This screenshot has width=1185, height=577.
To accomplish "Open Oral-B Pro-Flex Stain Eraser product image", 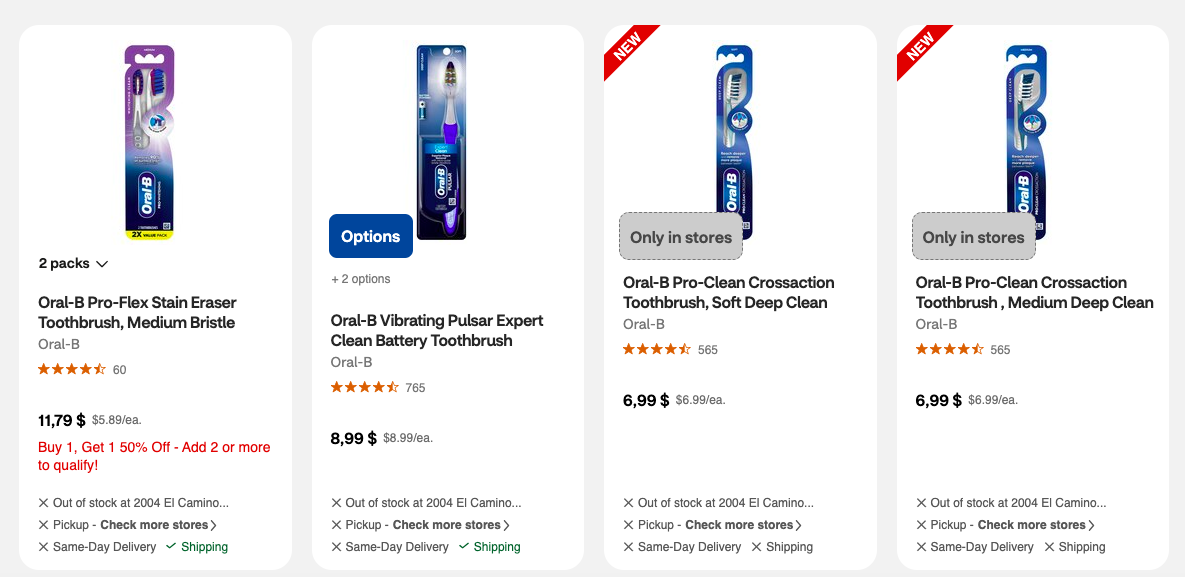I will pos(149,142).
